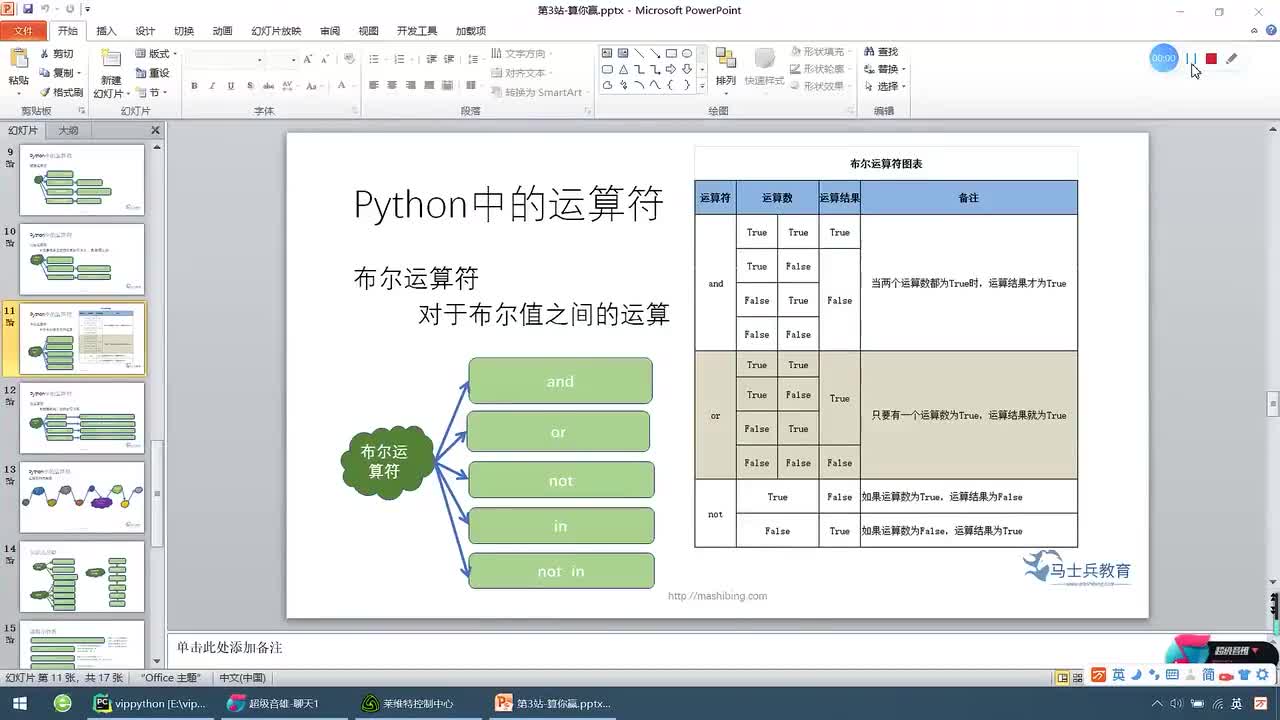The image size is (1280, 720).
Task: Pause the screen recording
Action: point(1190,59)
